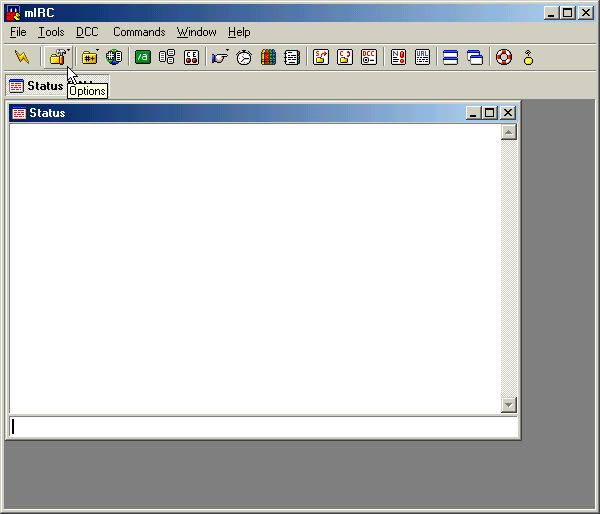Click the Status window scroll up arrow
The height and width of the screenshot is (514, 600).
coord(509,132)
